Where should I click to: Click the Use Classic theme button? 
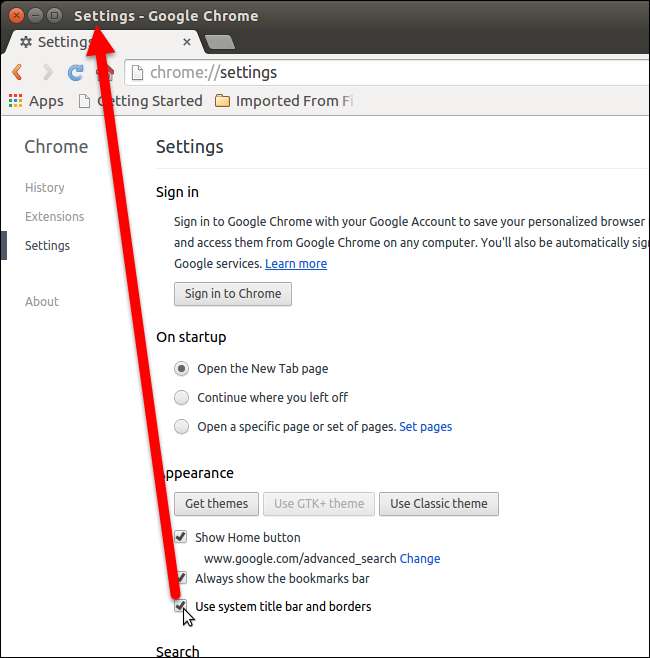[439, 504]
